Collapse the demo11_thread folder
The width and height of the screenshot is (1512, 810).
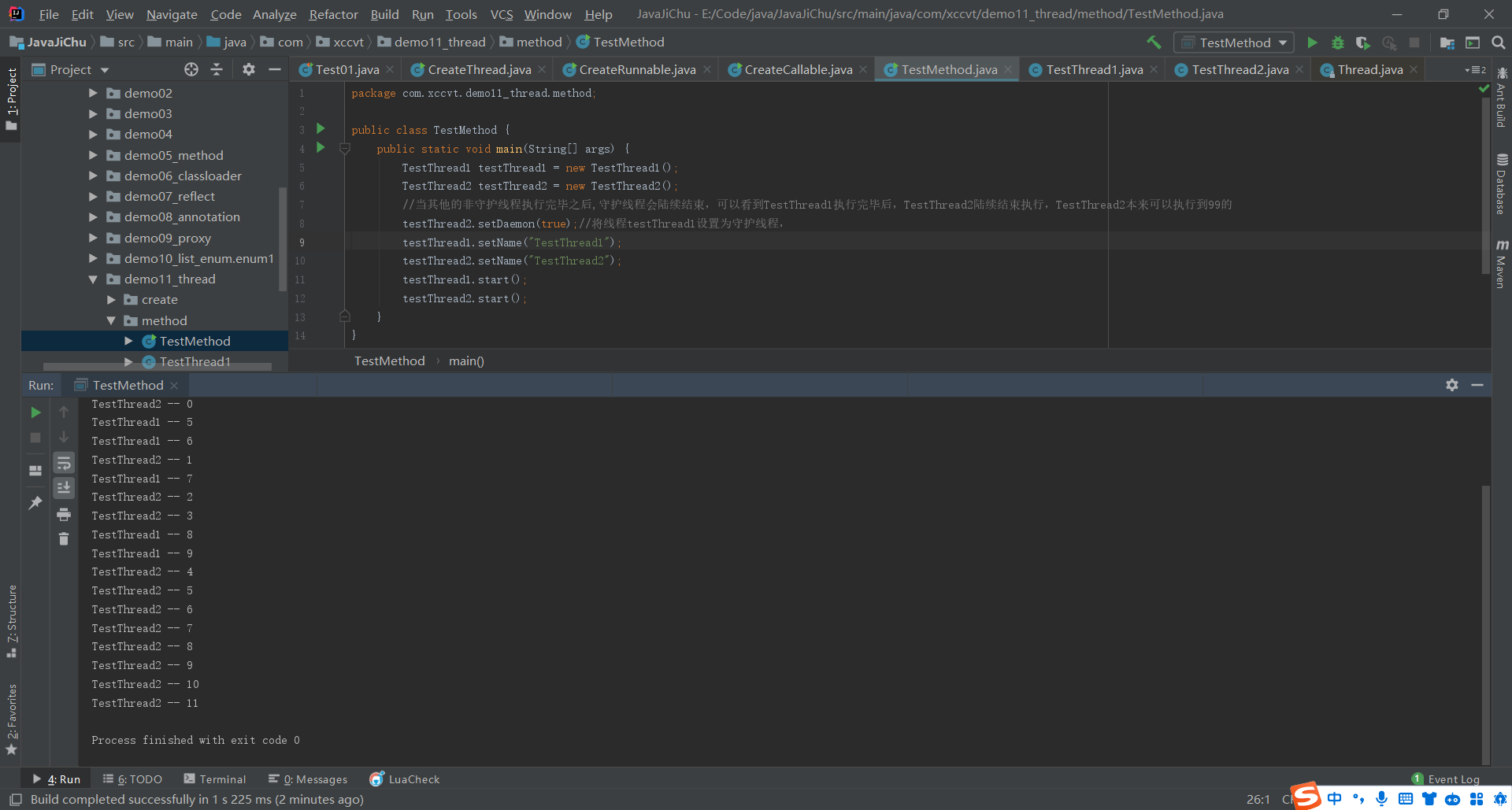coord(93,279)
